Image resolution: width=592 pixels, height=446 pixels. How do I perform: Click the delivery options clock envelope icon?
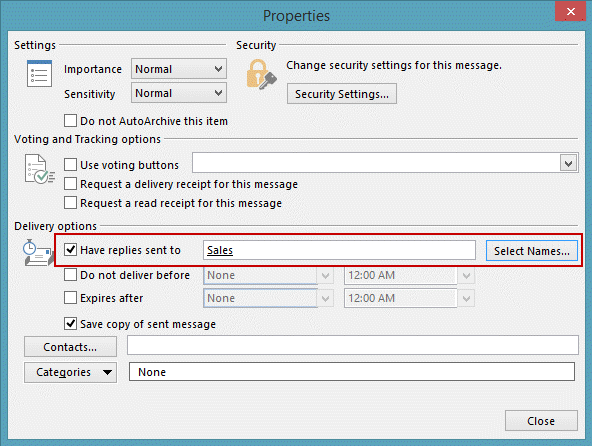pos(37,253)
